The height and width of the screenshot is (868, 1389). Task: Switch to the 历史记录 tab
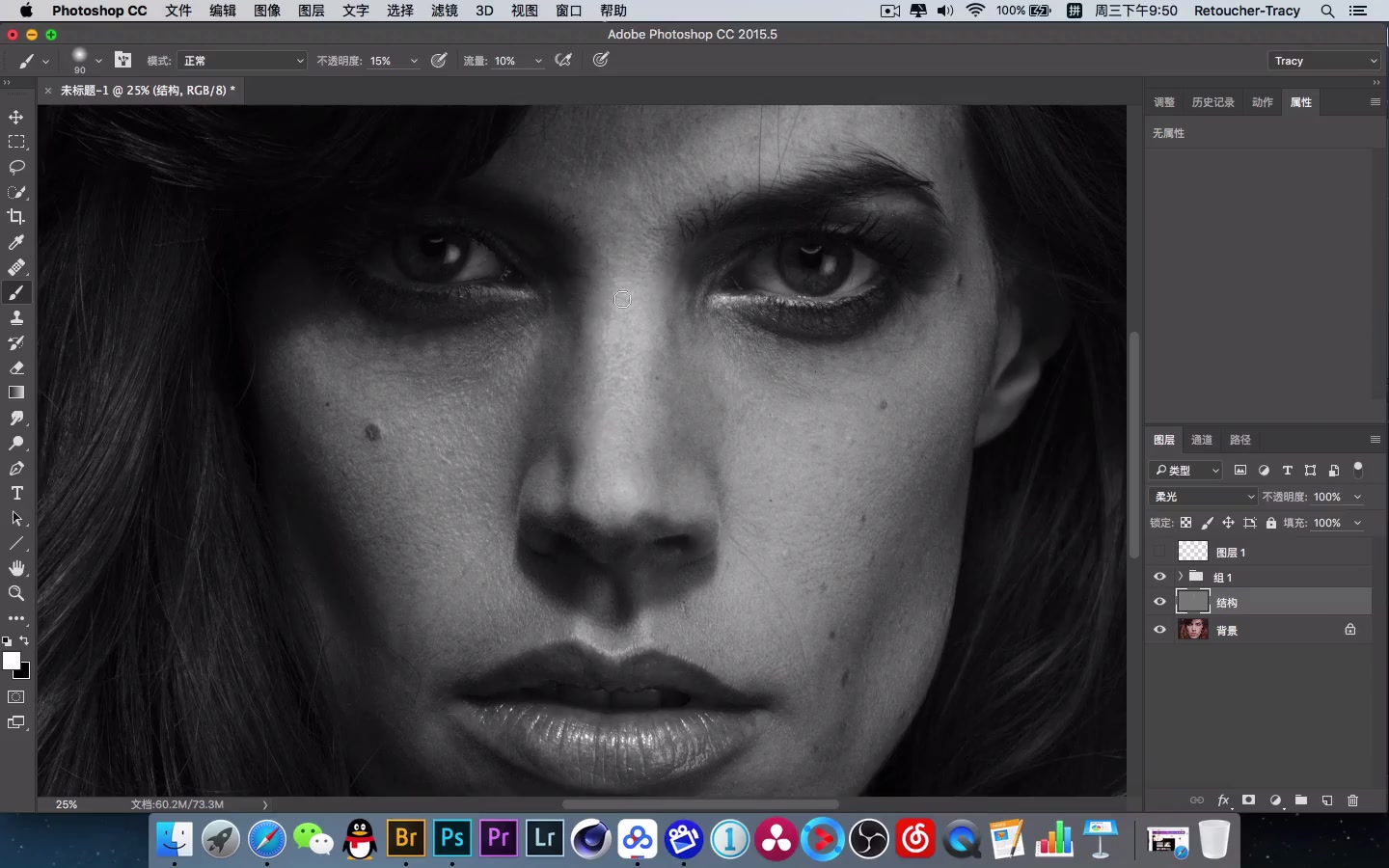pos(1212,102)
